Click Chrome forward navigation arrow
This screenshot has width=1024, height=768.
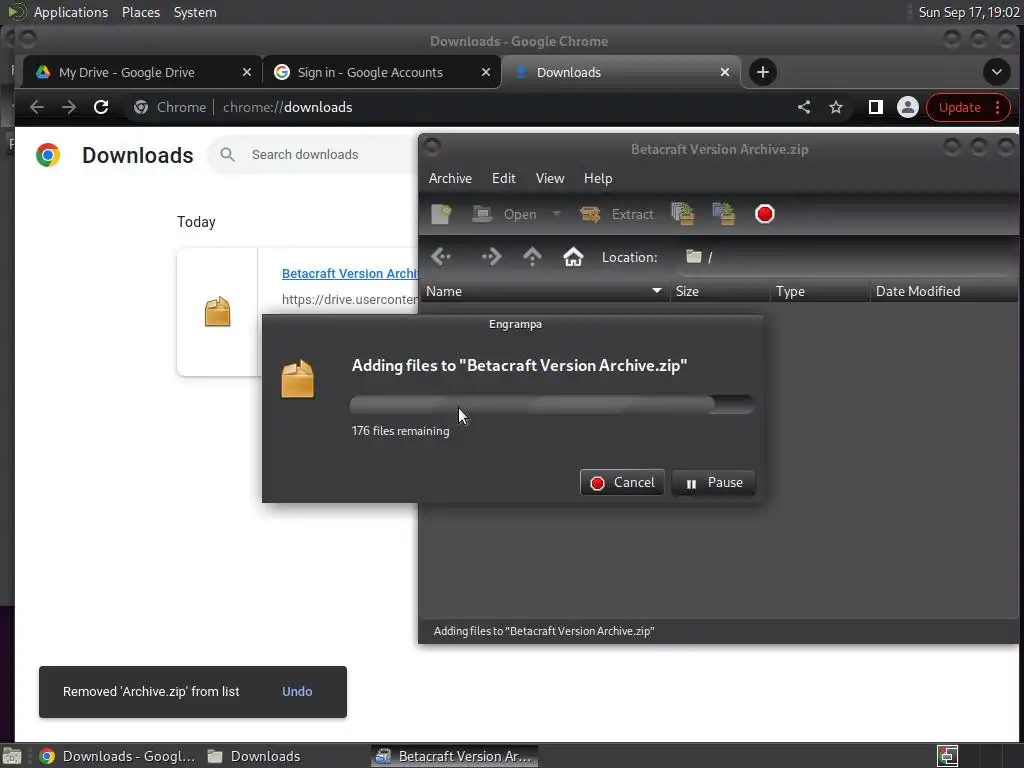click(x=69, y=107)
